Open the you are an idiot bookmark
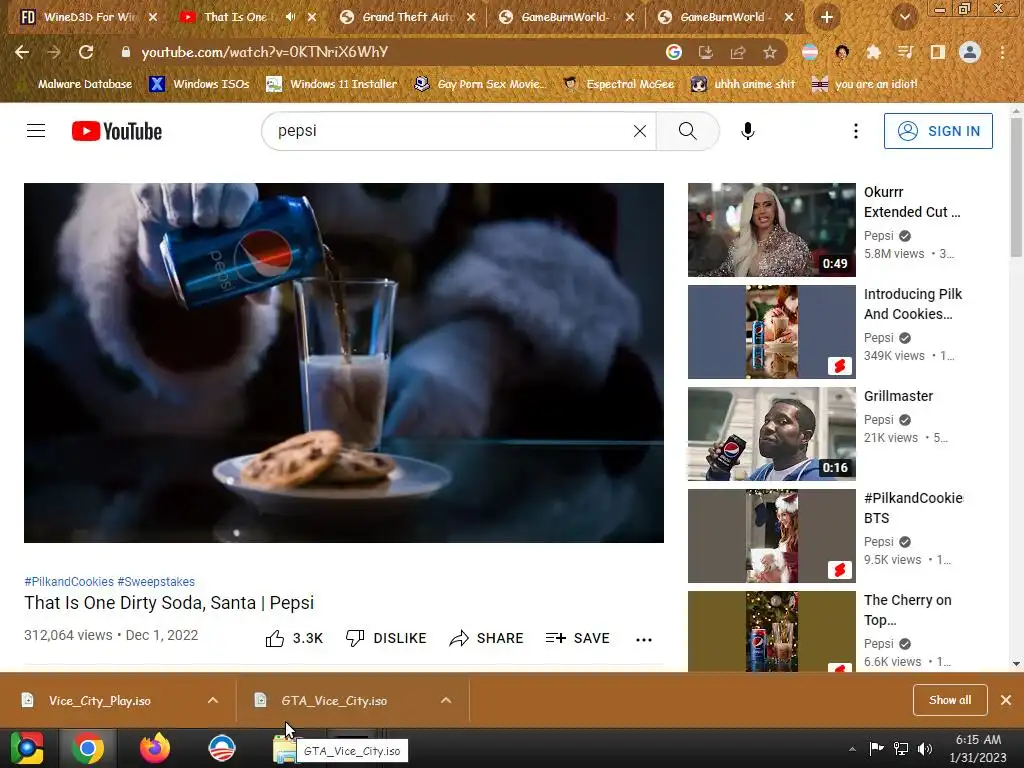This screenshot has width=1024, height=768. pyautogui.click(x=864, y=84)
